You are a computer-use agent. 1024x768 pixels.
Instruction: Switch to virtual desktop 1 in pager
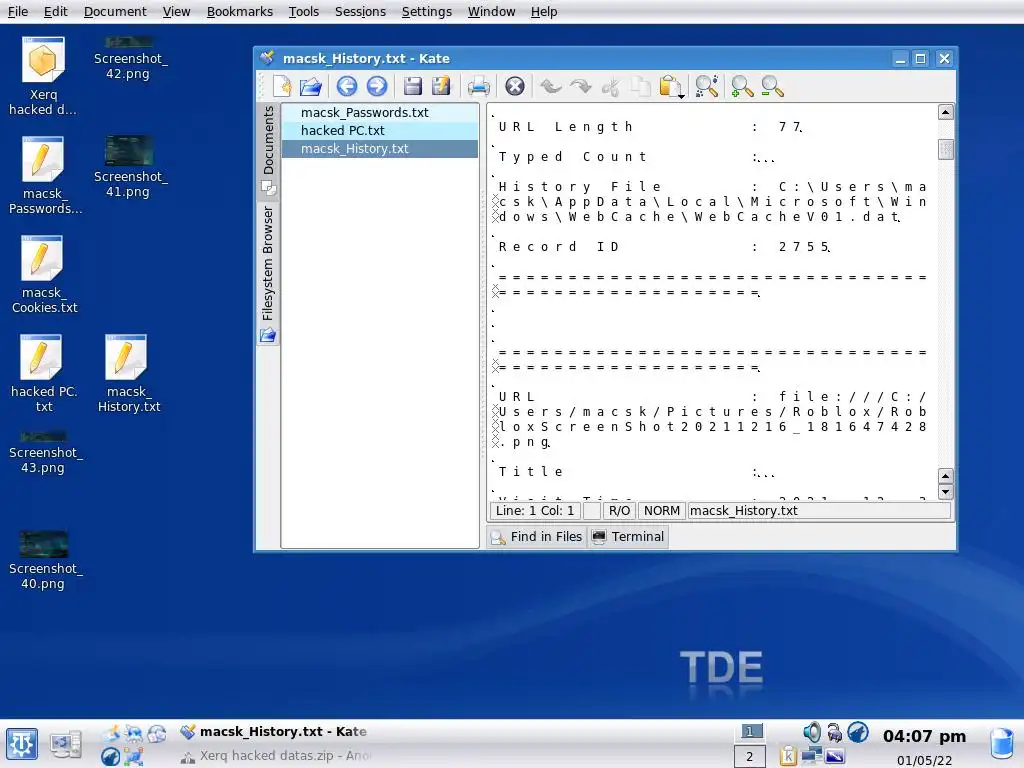[750, 731]
